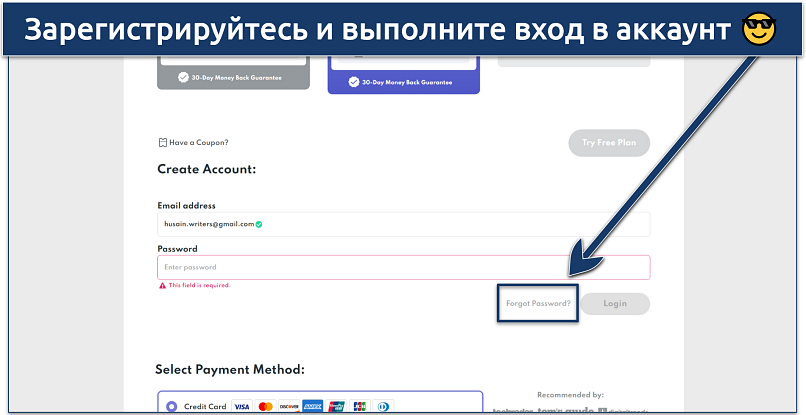
Task: Click the "Select Payment Method:" heading
Action: point(230,370)
